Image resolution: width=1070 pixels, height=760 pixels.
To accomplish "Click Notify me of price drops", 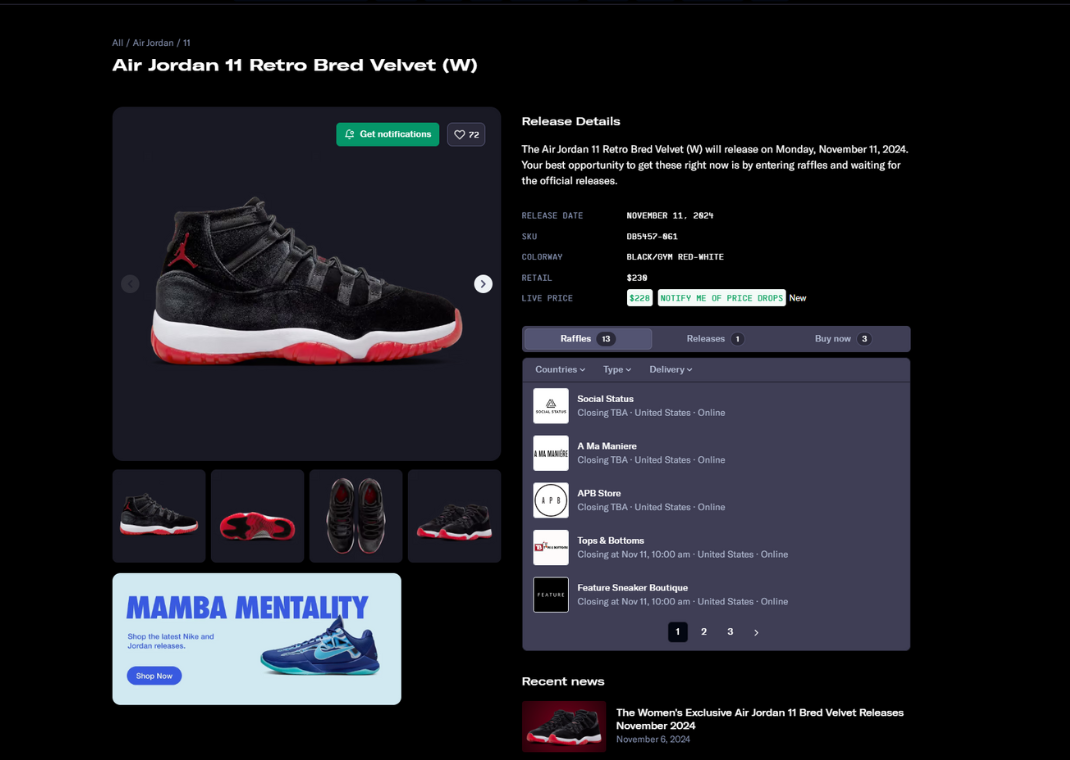I will (x=721, y=298).
